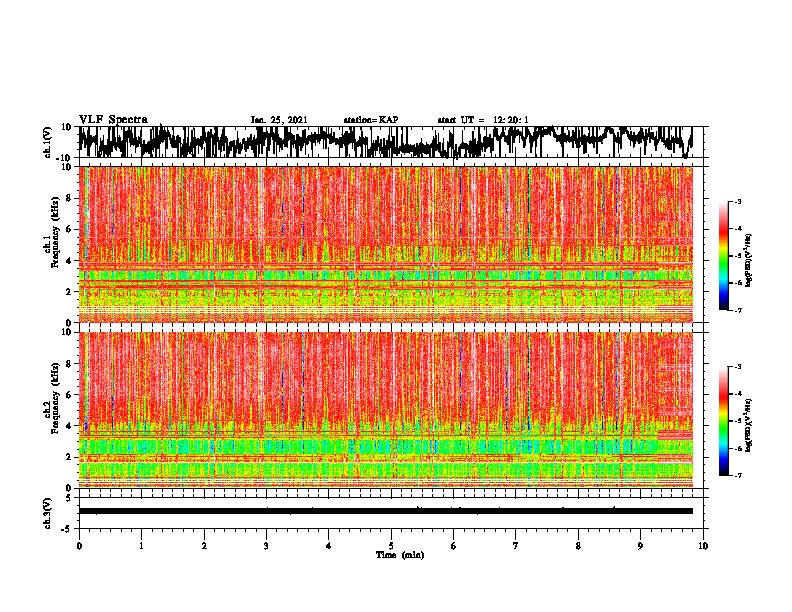Click time axis tick label '3'
The height and width of the screenshot is (612, 792).
266,546
